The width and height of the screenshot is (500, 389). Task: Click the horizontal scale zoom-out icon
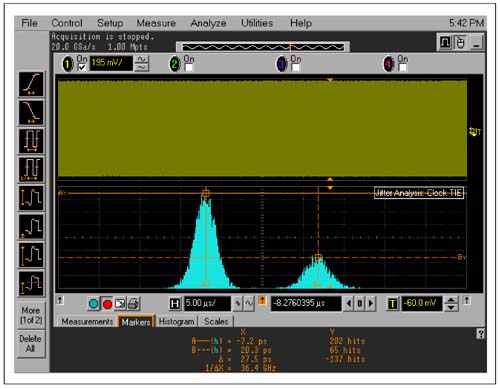[238, 304]
